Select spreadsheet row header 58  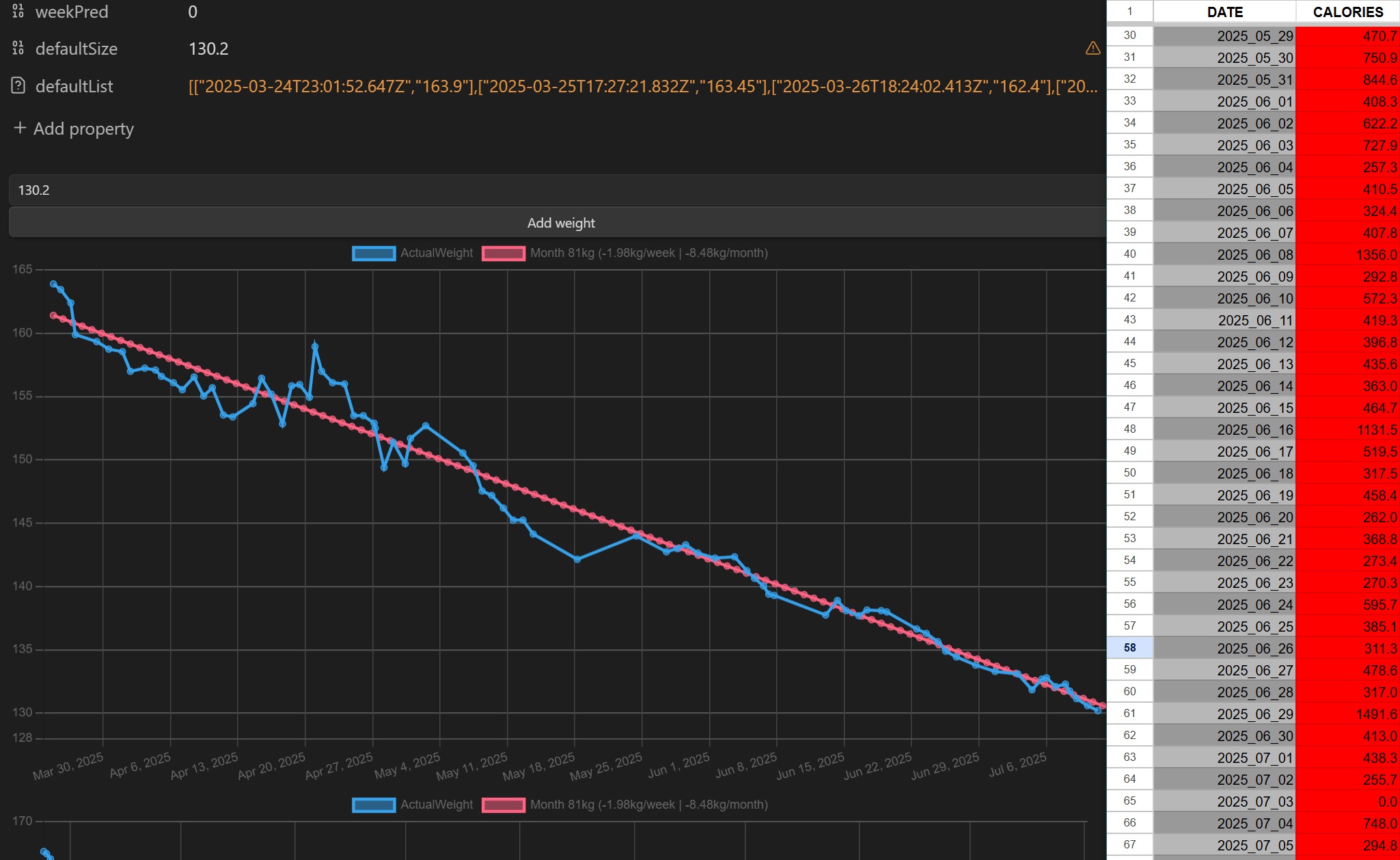click(1130, 647)
